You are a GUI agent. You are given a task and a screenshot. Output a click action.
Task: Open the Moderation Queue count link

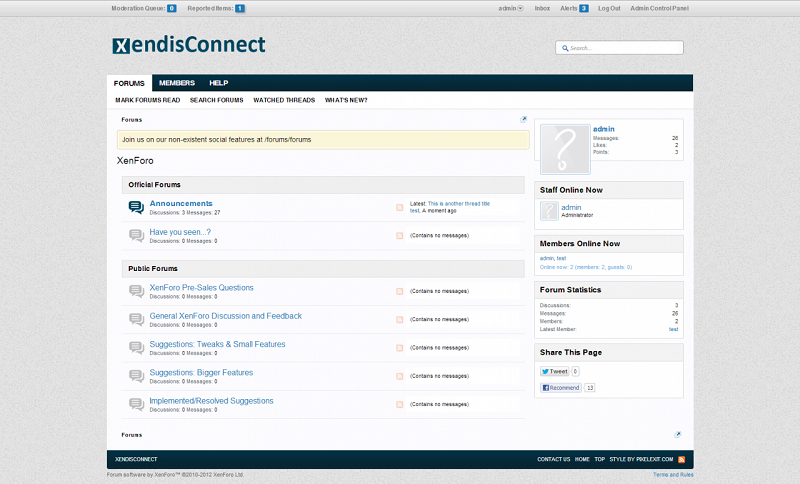[172, 8]
